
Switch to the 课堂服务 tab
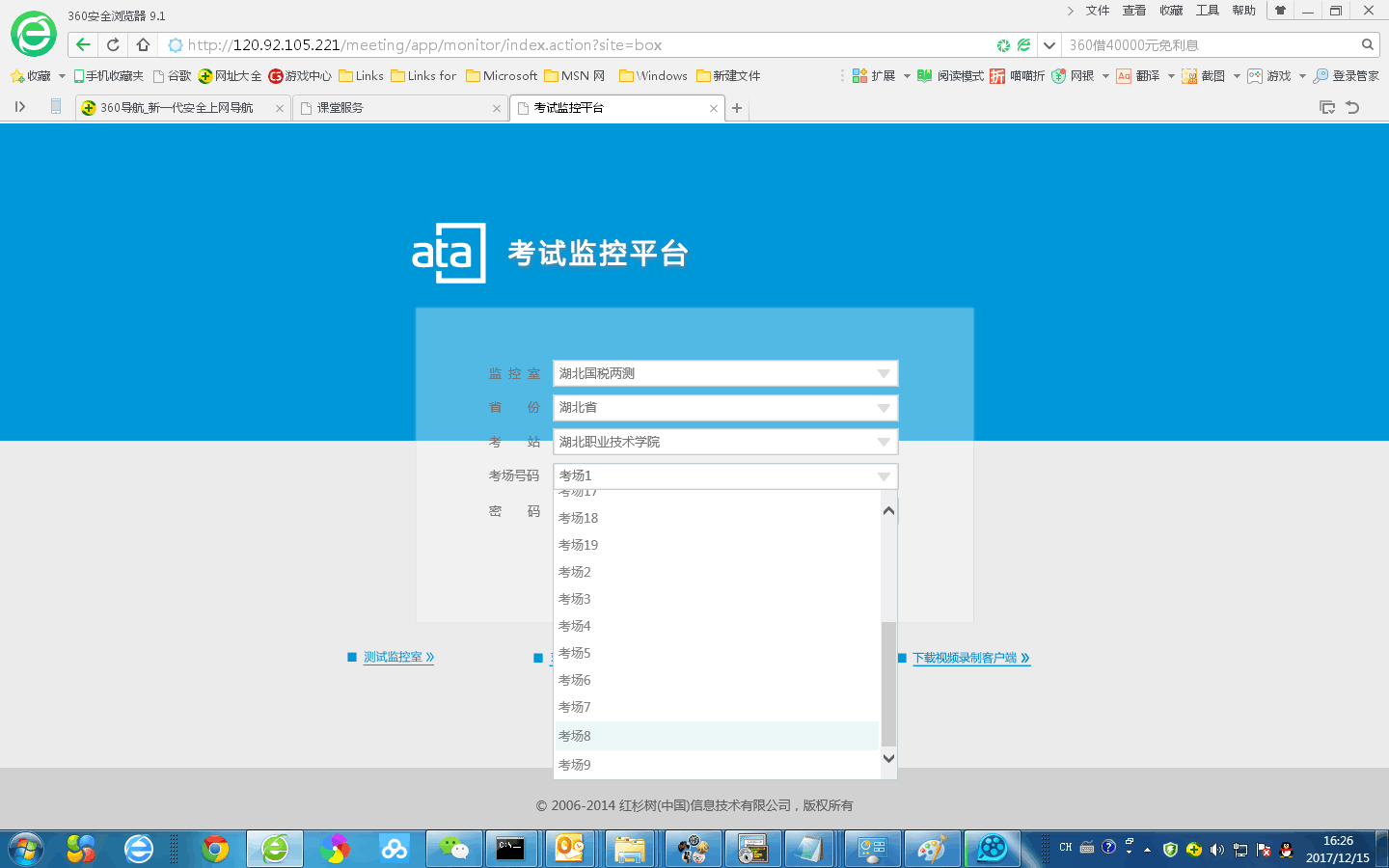(399, 108)
